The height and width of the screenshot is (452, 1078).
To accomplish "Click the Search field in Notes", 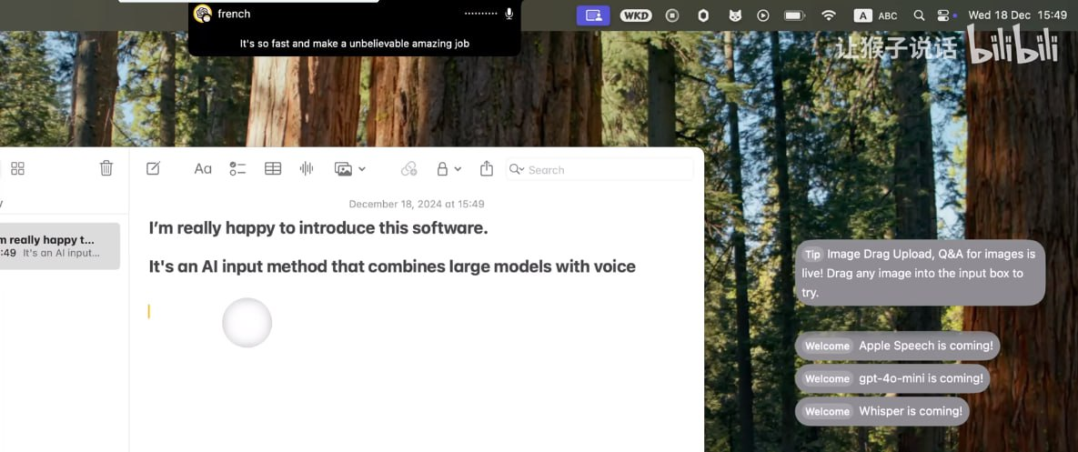I will coord(600,169).
